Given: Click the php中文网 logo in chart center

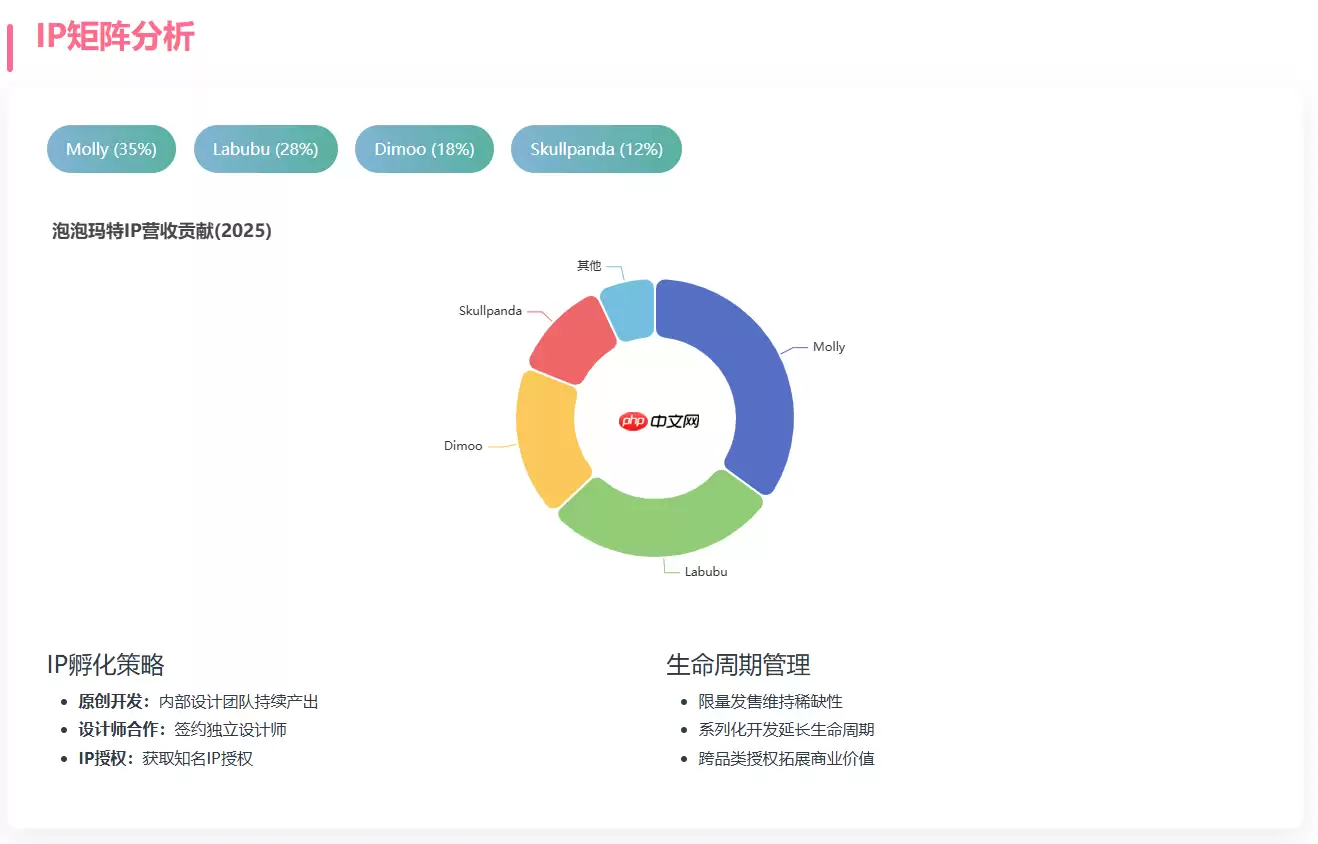Looking at the screenshot, I should click(x=660, y=420).
